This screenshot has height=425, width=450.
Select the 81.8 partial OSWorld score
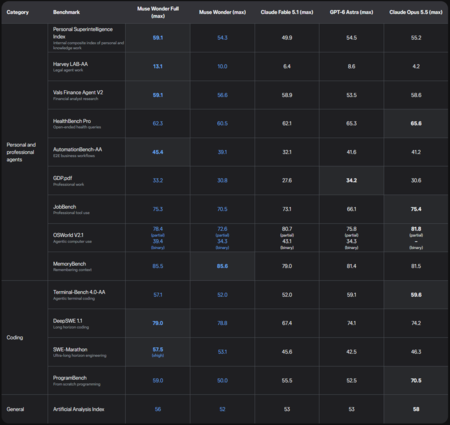pyautogui.click(x=416, y=229)
